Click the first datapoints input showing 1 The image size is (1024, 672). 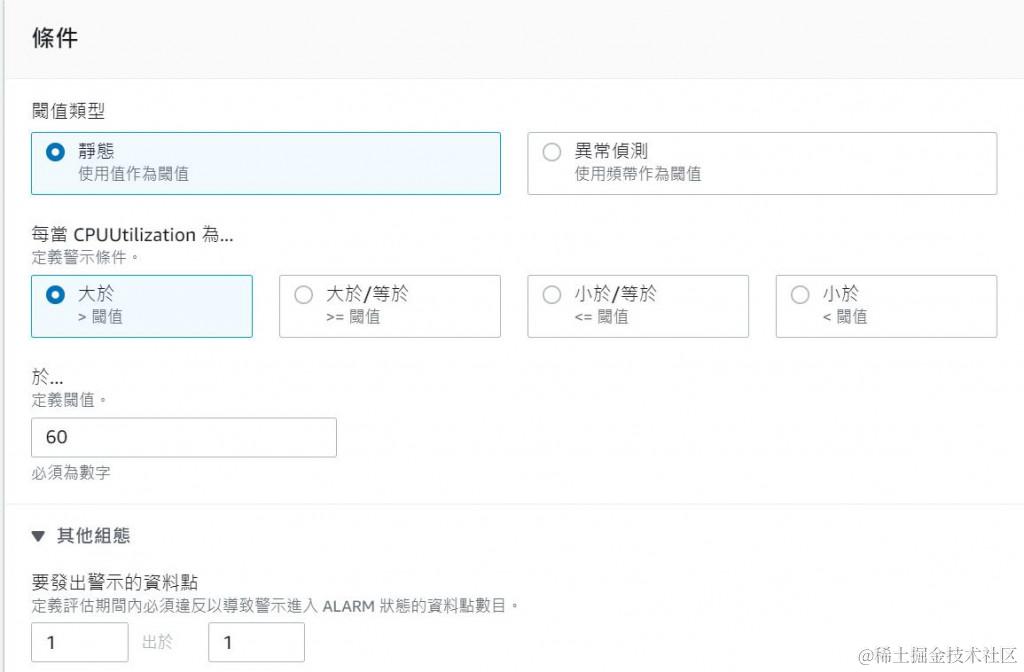[79, 642]
